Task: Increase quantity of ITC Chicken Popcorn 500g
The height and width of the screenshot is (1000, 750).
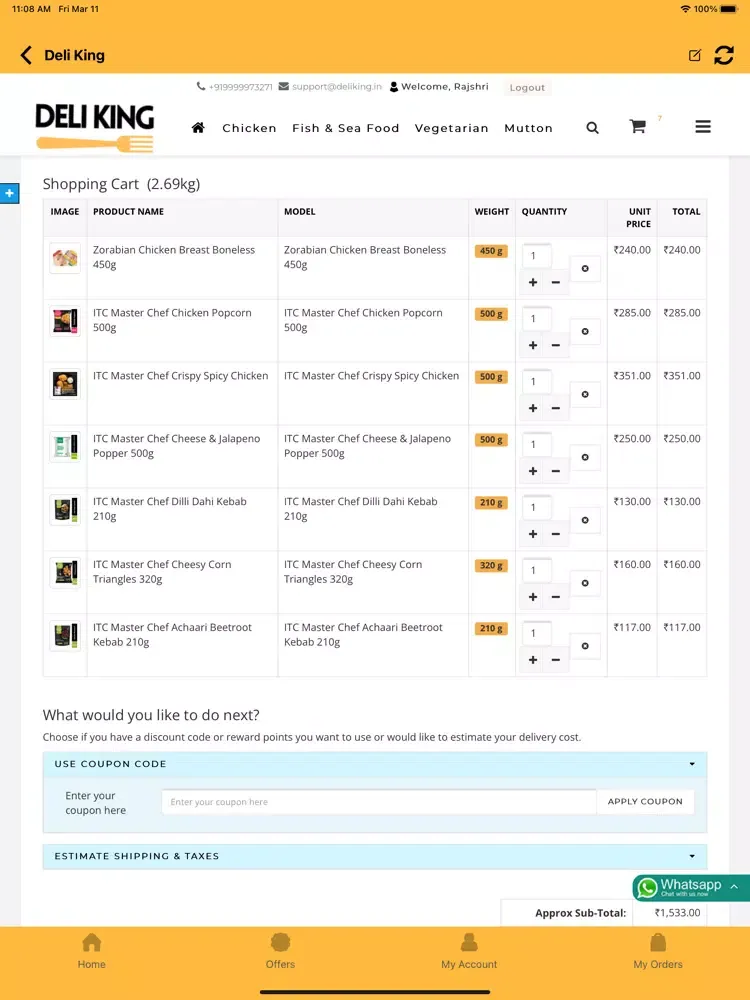Action: (533, 345)
